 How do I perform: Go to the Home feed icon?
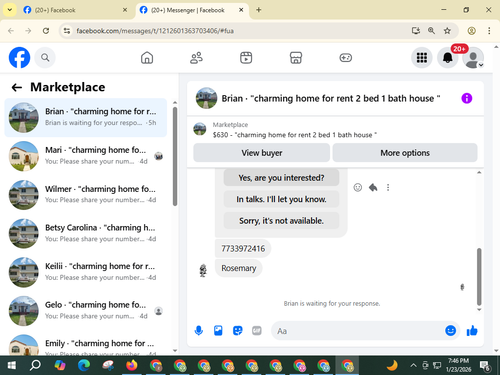[x=147, y=58]
